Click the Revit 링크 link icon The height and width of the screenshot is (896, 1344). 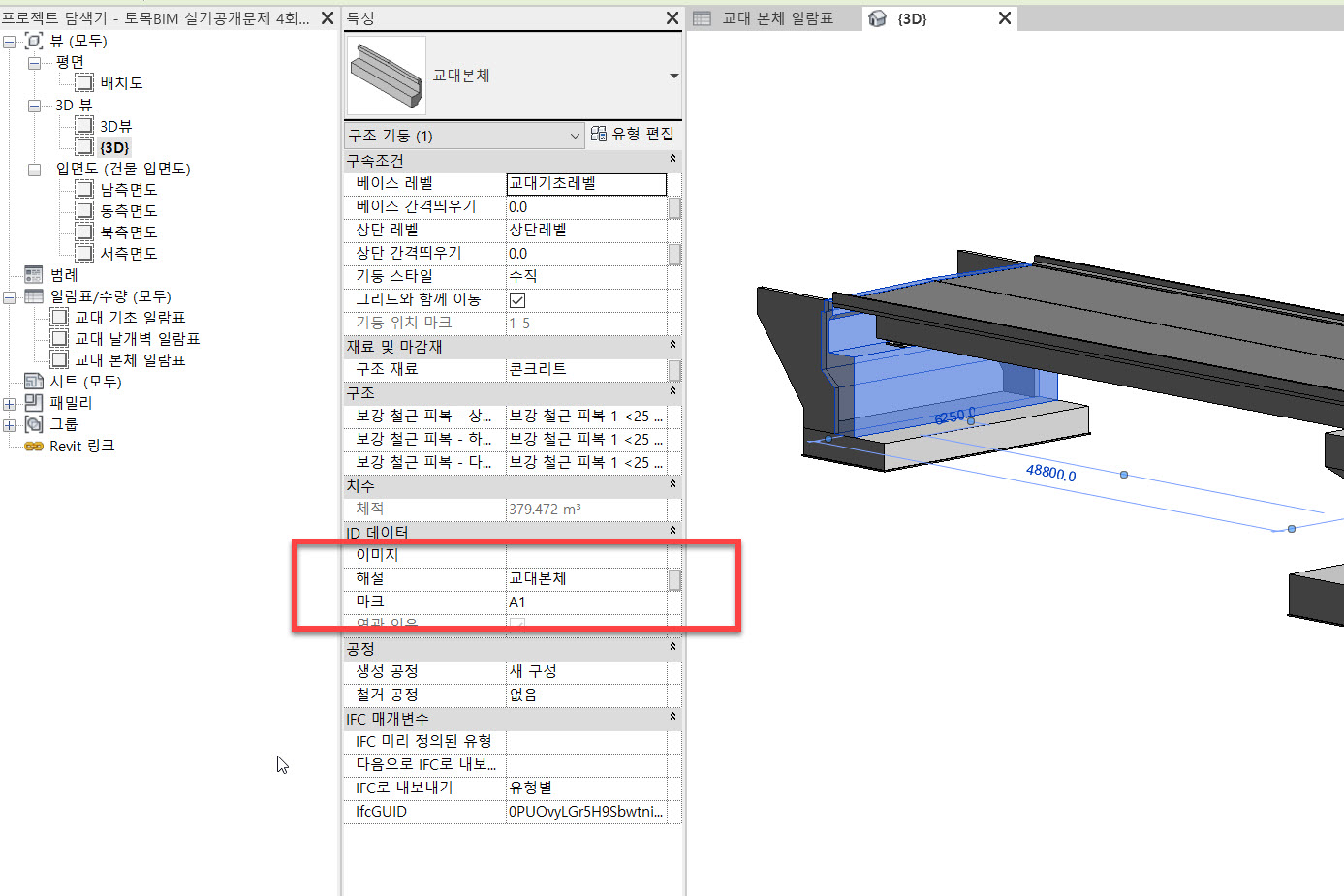point(34,446)
